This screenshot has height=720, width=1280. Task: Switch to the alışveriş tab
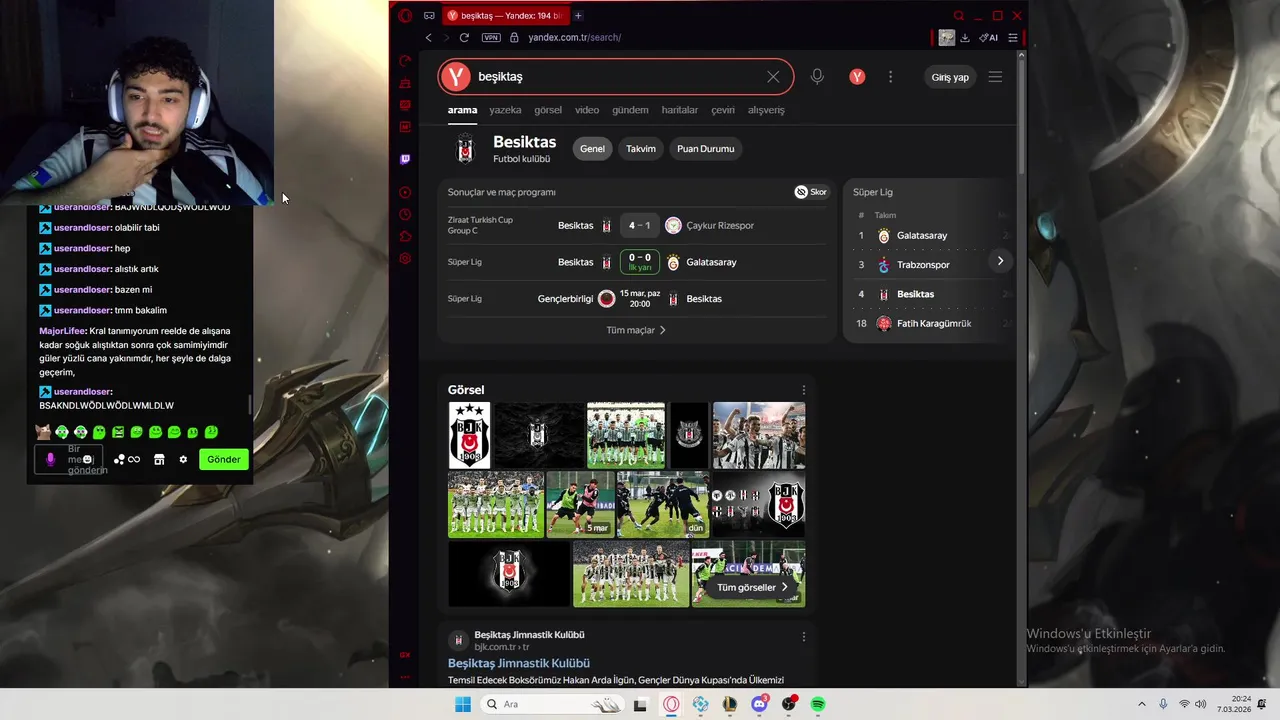click(x=766, y=110)
